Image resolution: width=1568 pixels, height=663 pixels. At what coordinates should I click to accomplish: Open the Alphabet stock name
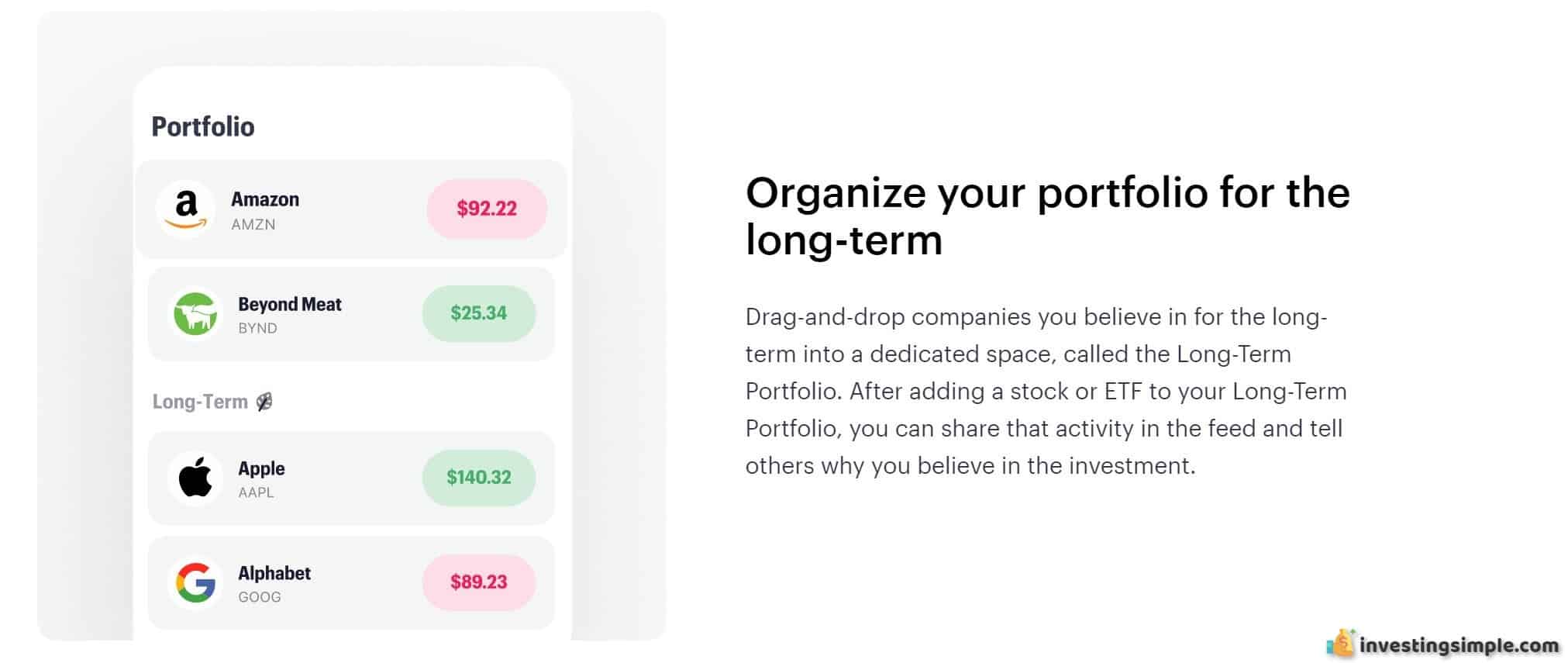[x=274, y=573]
